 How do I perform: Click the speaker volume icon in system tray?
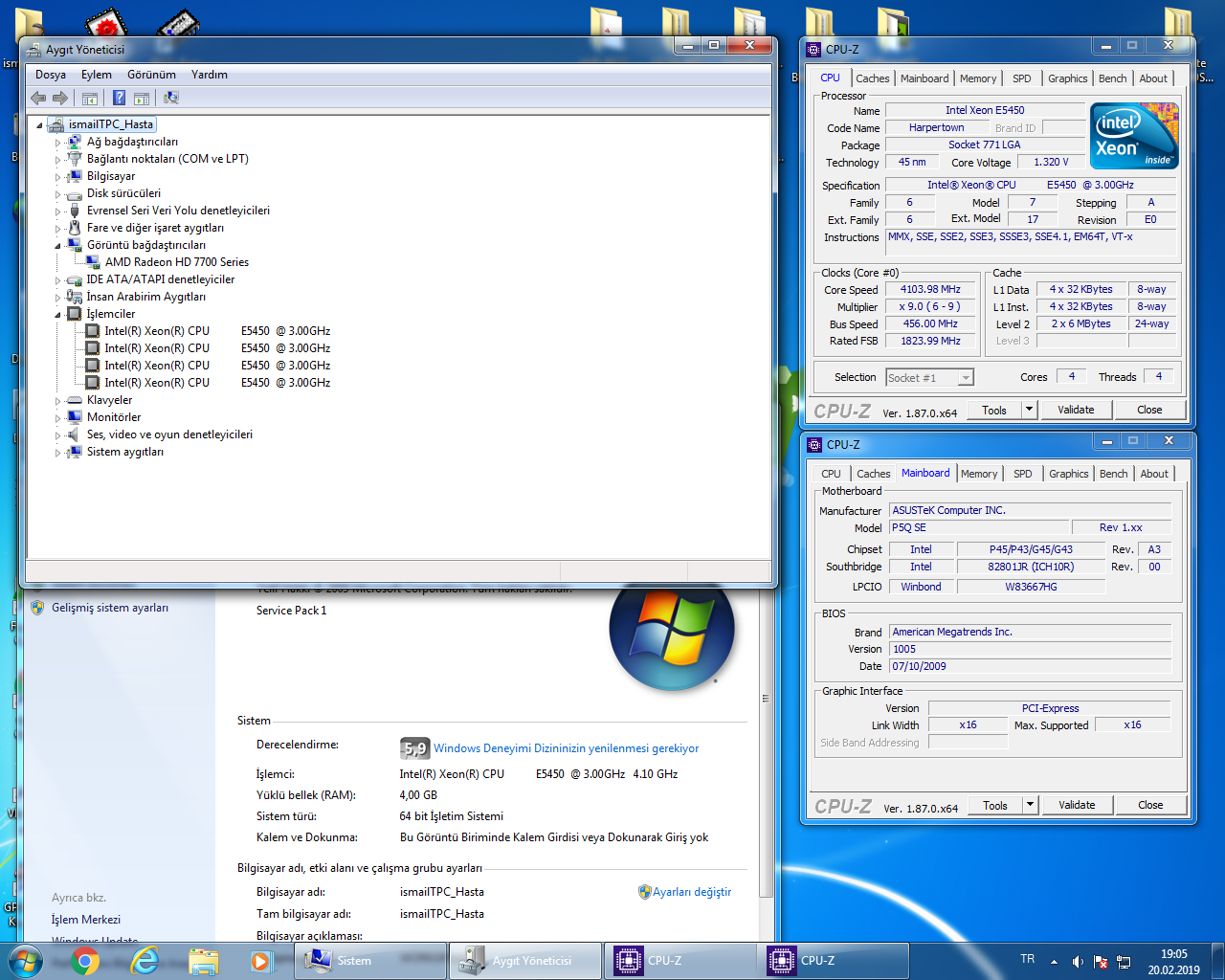coord(1078,962)
